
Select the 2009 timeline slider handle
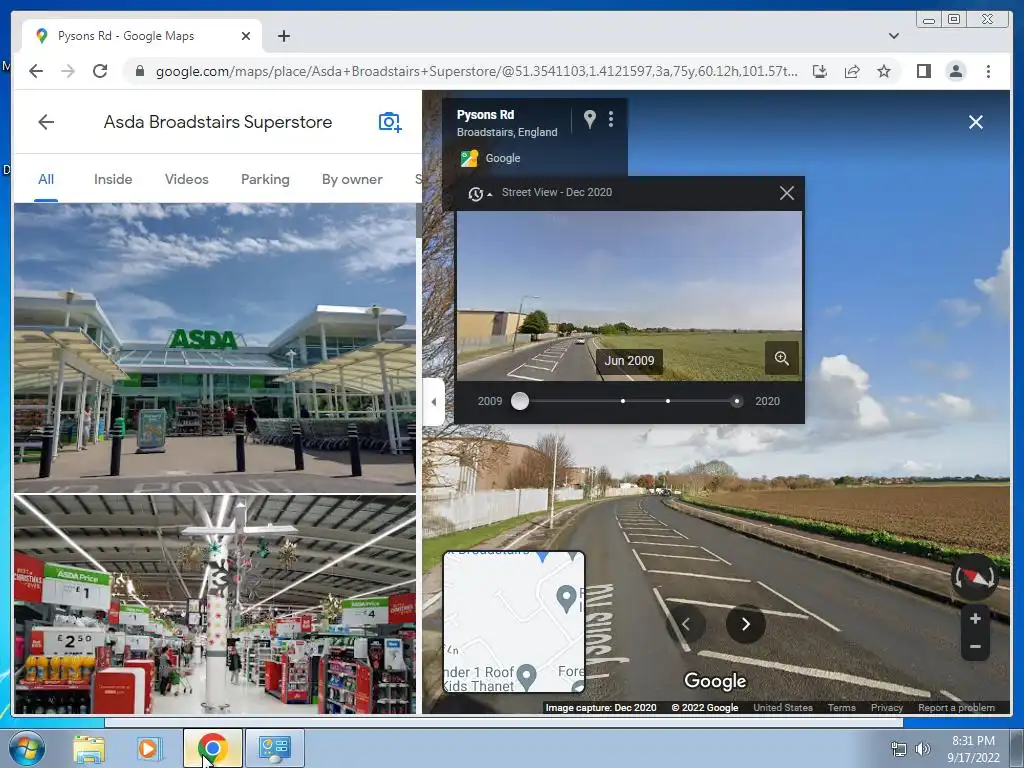click(520, 401)
